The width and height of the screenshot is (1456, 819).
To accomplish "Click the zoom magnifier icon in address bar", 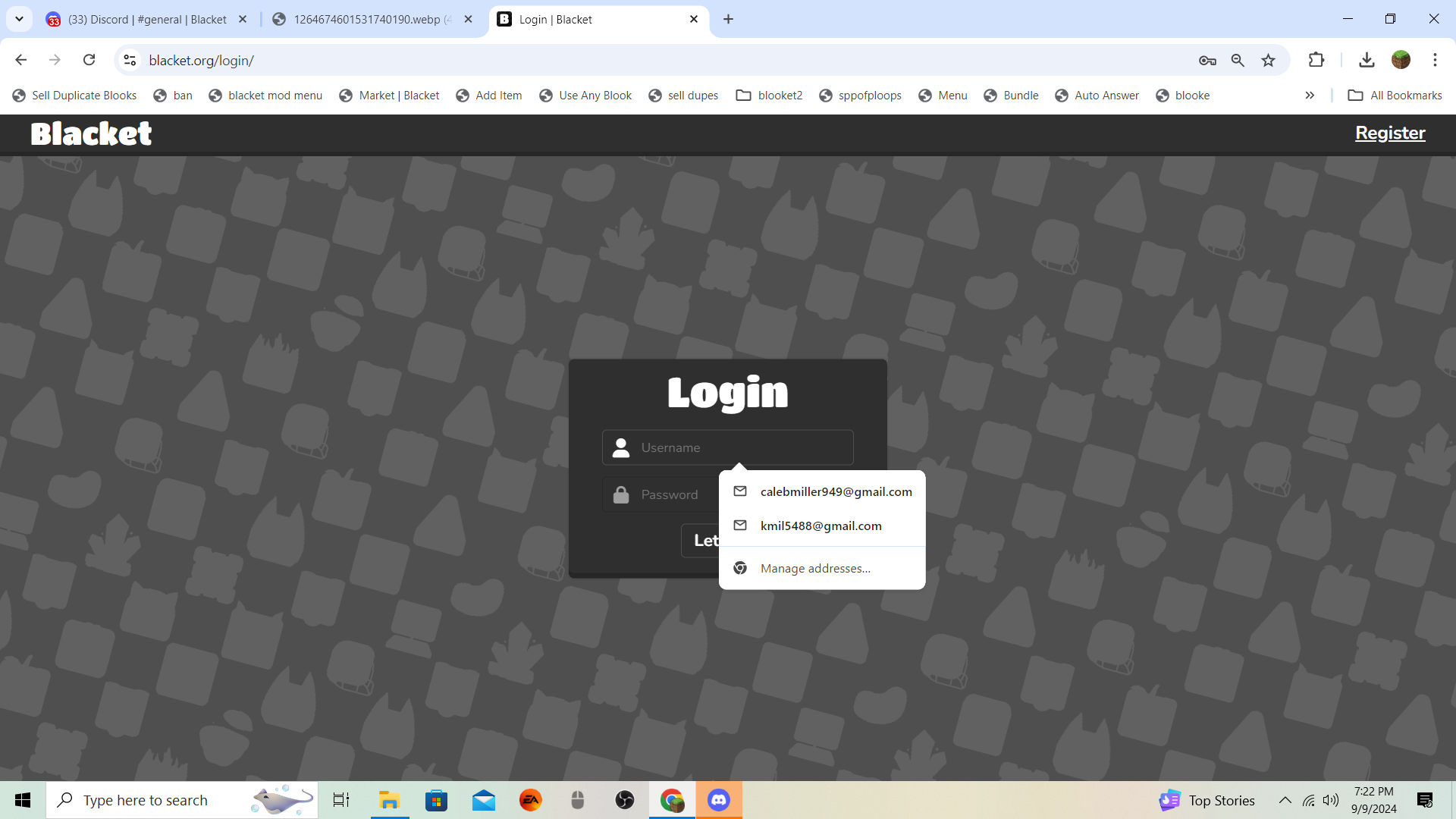I will (x=1238, y=61).
